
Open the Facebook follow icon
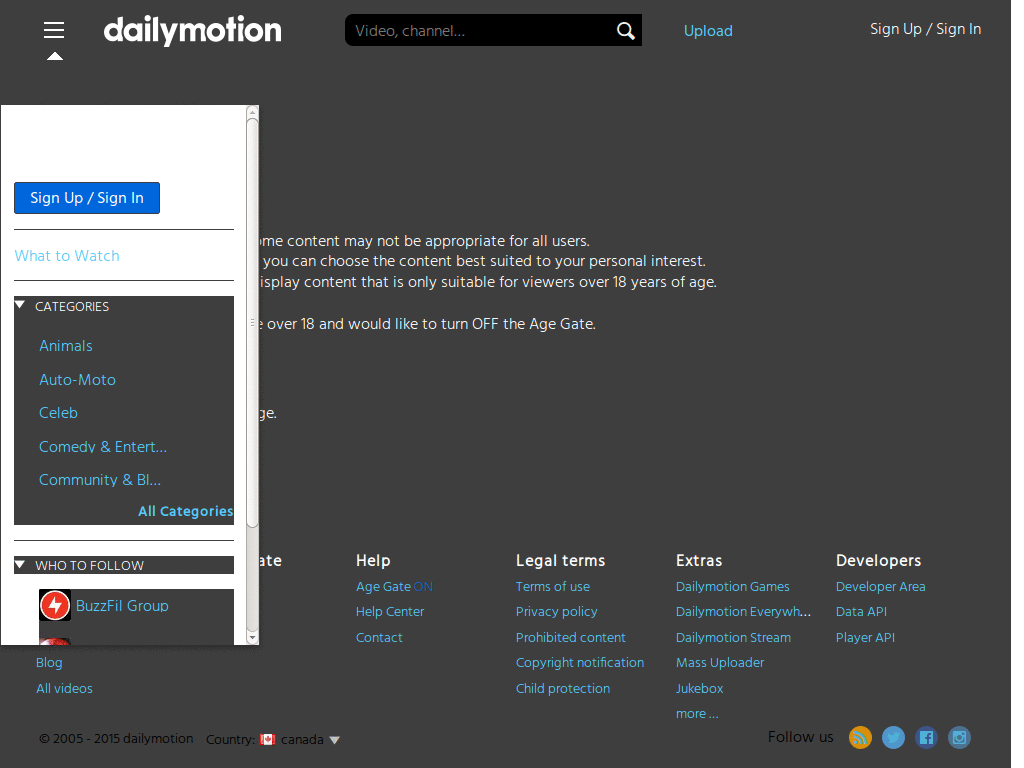coord(926,737)
